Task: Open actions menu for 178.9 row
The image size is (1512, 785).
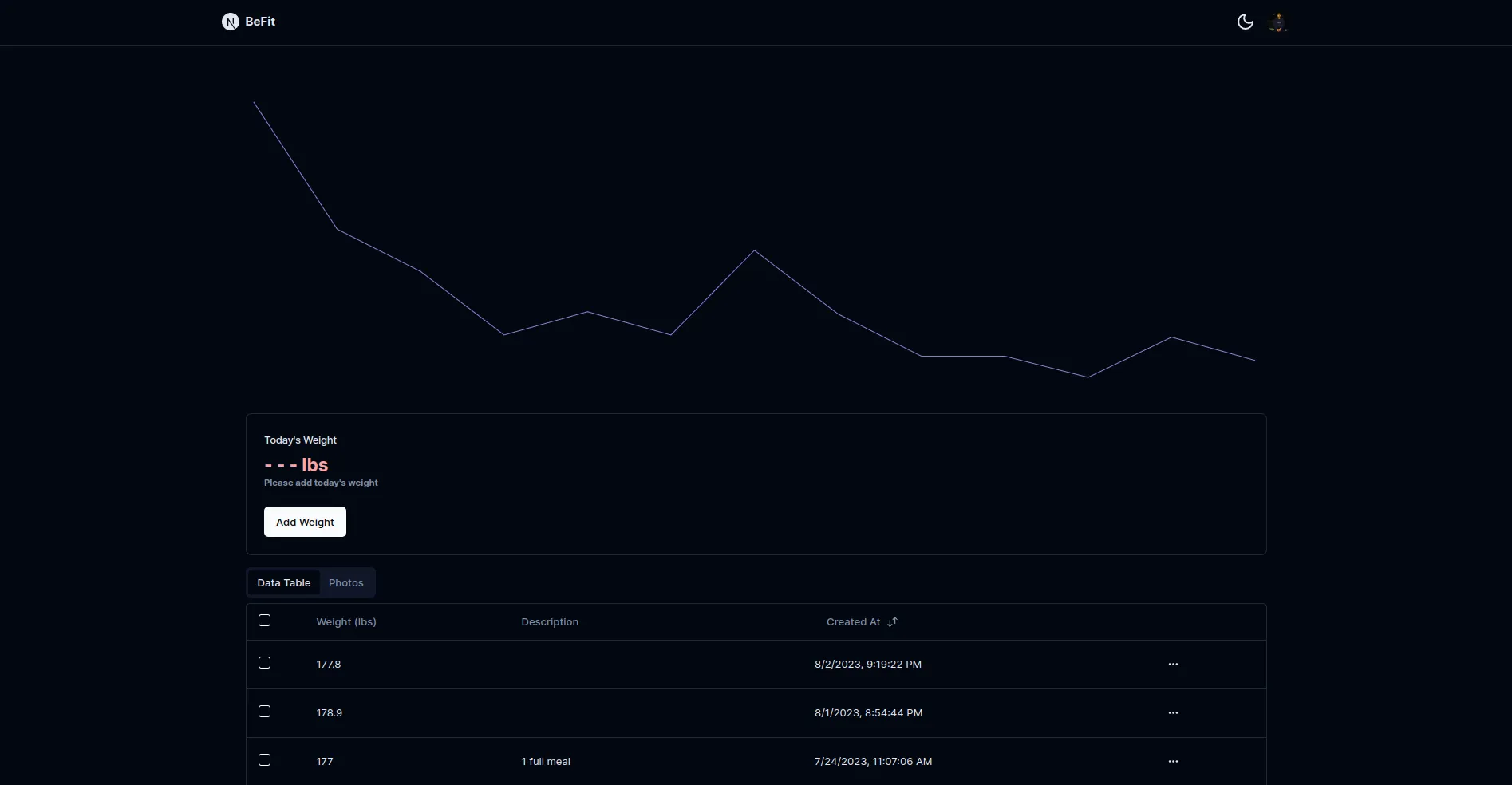Action: point(1173,712)
